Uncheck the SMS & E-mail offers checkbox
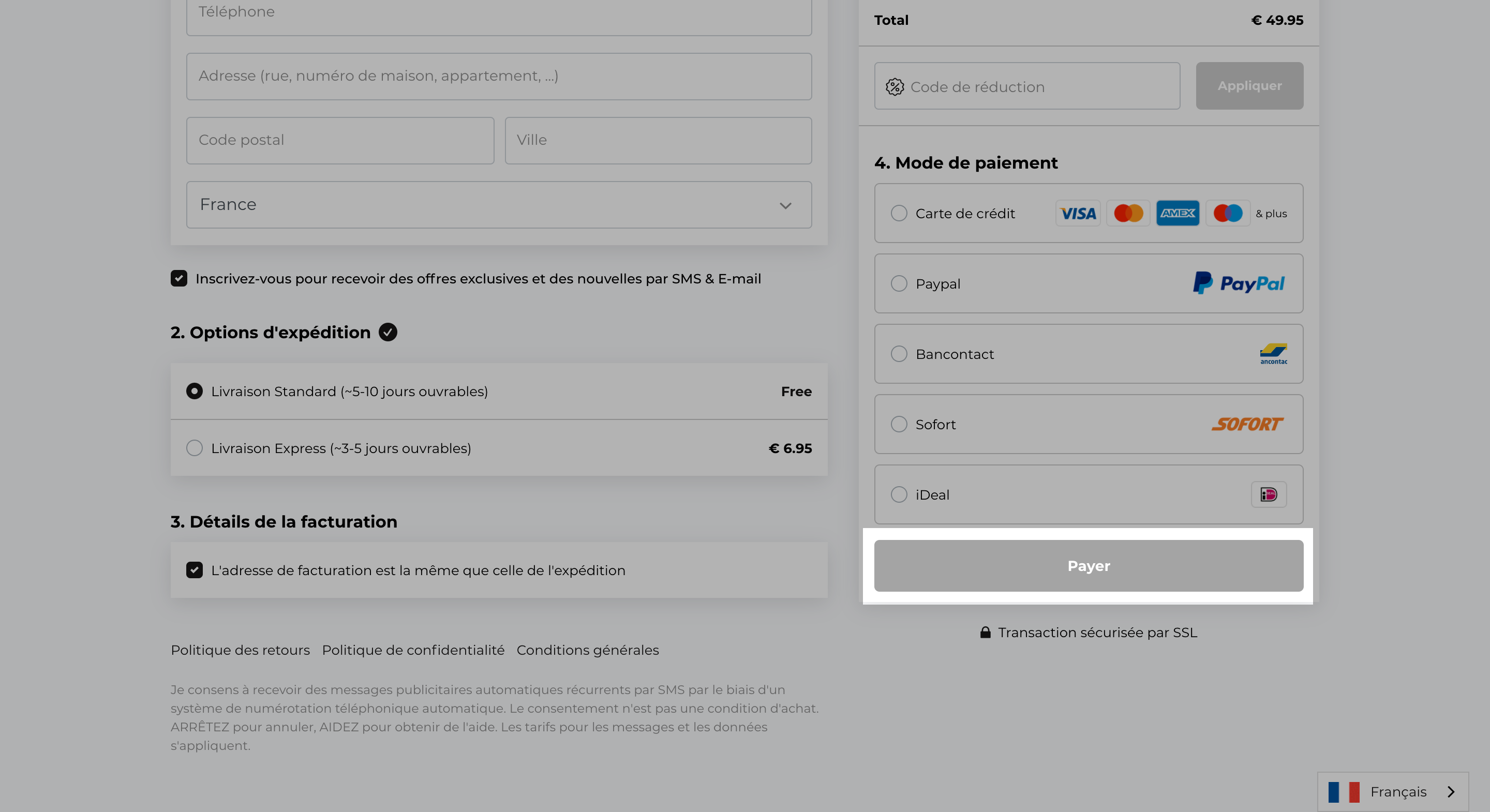1490x812 pixels. (x=178, y=278)
